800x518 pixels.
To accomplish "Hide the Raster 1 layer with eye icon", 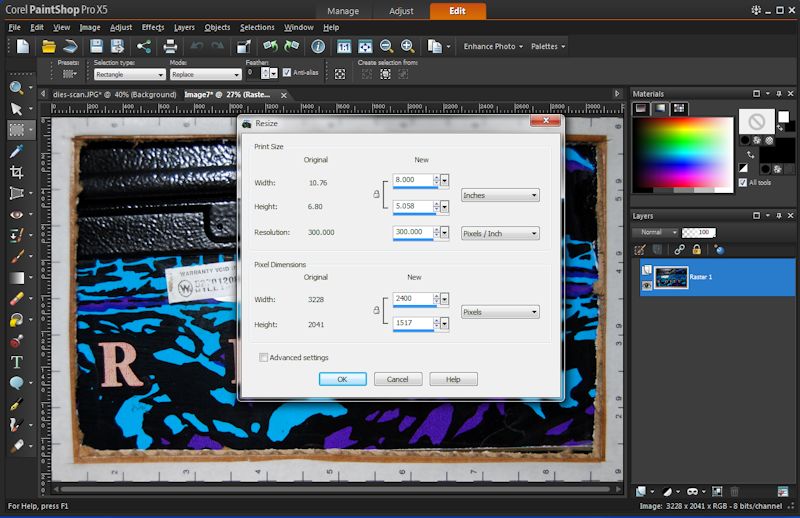I will coord(647,285).
